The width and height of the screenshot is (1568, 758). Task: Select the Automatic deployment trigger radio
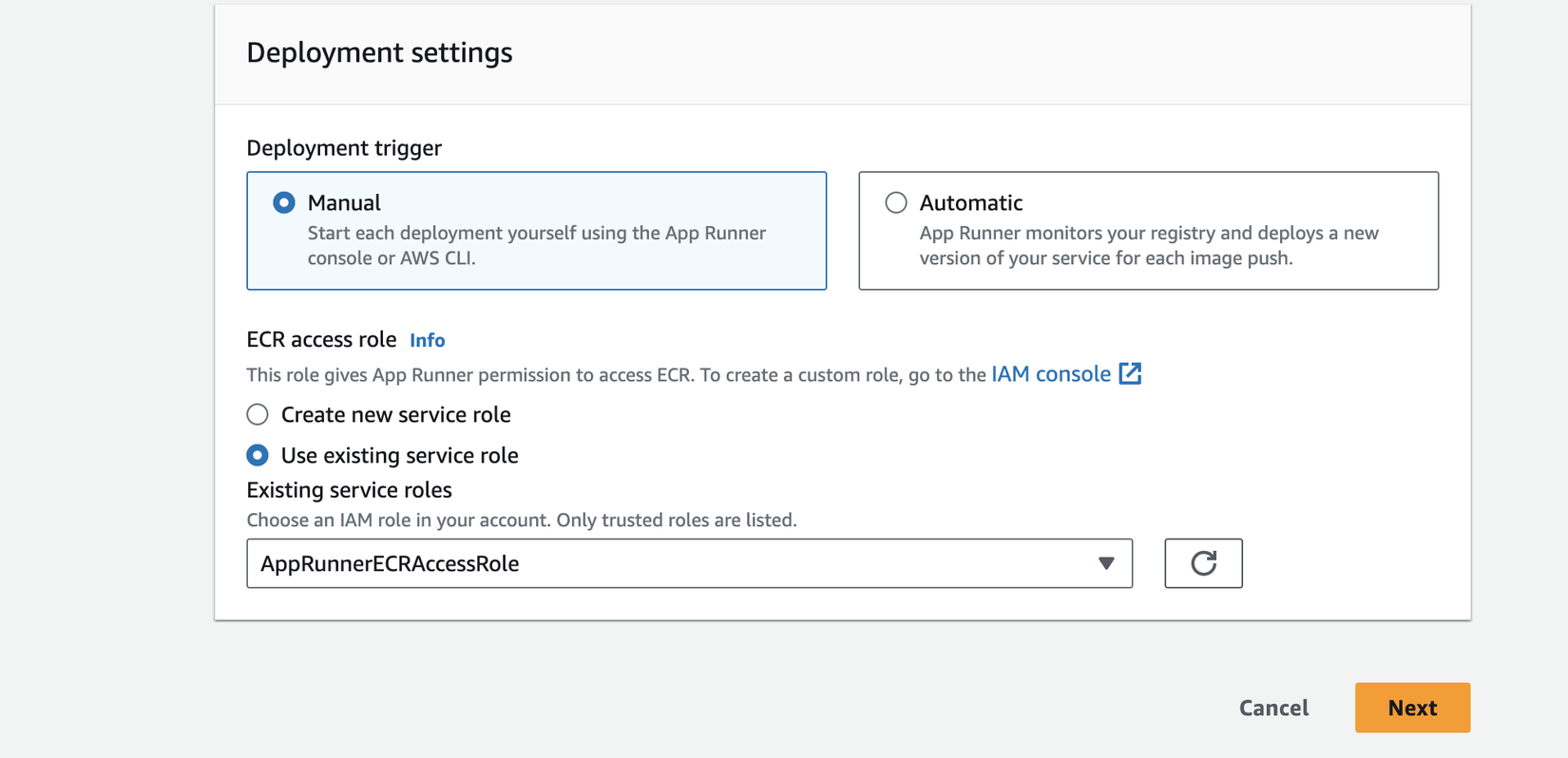pyautogui.click(x=896, y=202)
